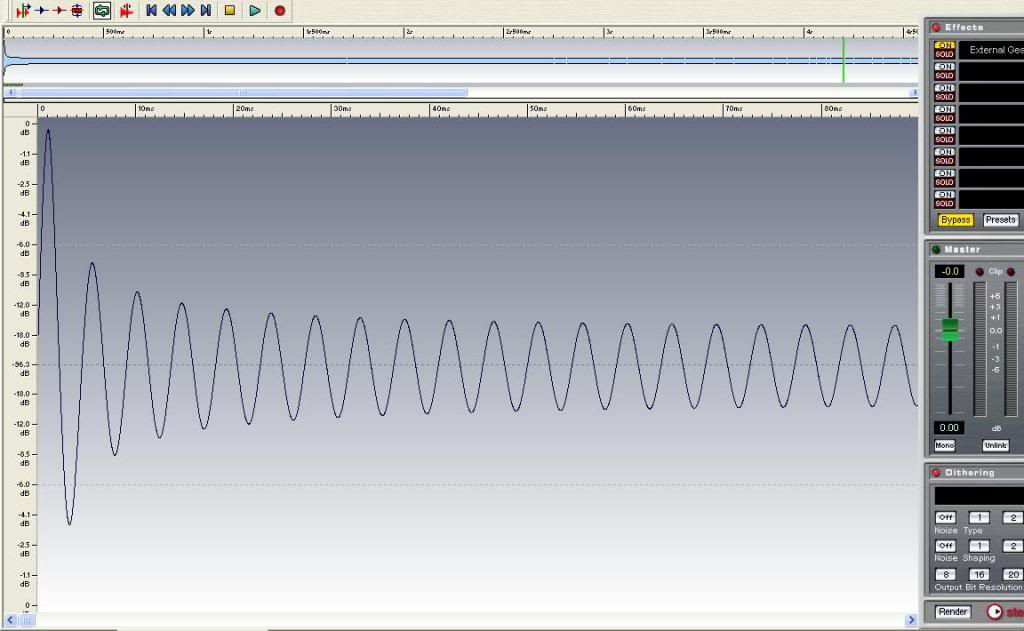Click the Fast Forward double-arrow button
This screenshot has width=1024, height=631.
click(187, 10)
